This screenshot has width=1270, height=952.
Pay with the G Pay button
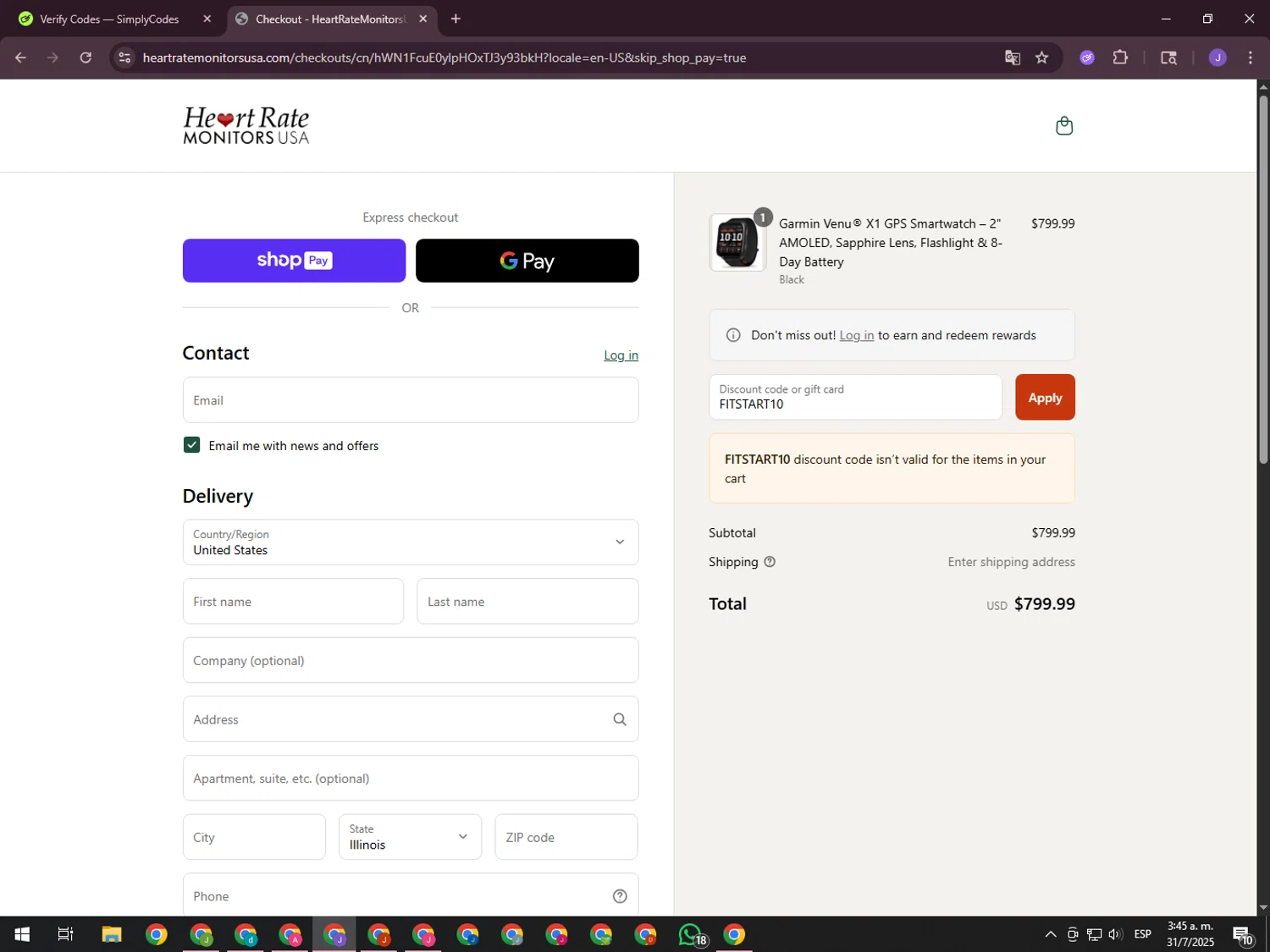click(x=527, y=261)
